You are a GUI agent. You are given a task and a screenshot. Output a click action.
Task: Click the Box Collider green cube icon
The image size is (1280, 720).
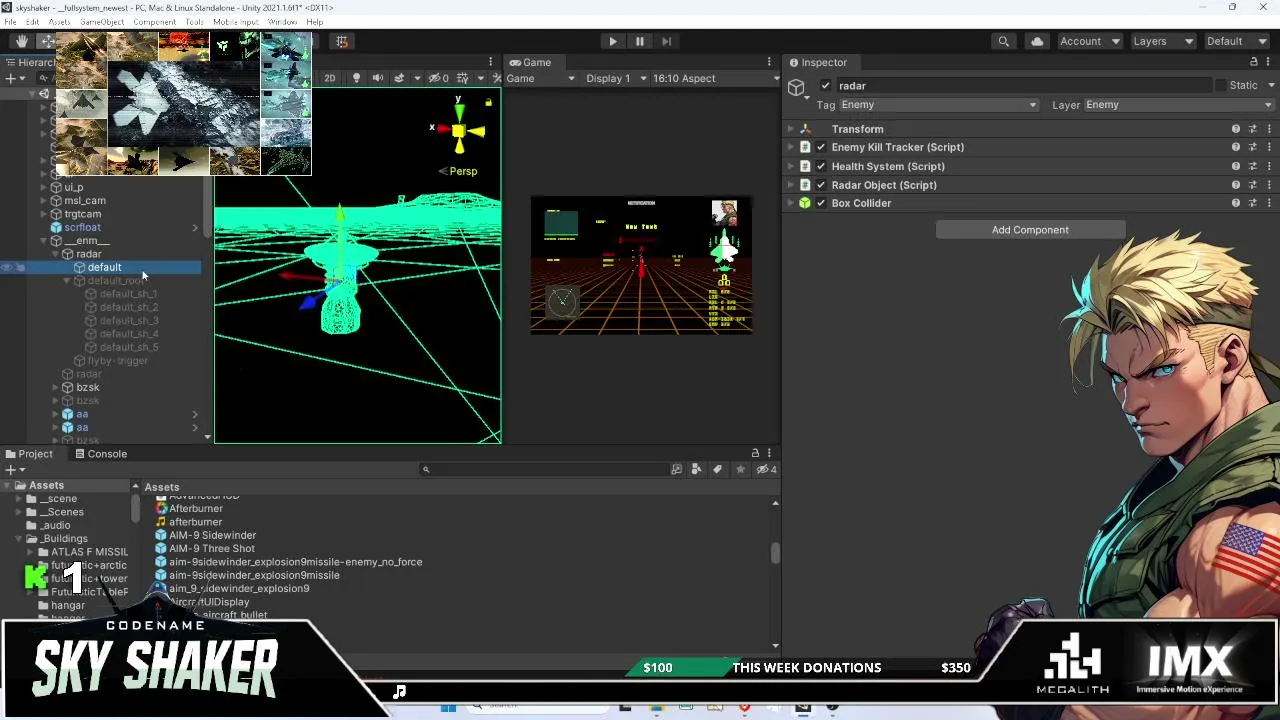[x=804, y=203]
